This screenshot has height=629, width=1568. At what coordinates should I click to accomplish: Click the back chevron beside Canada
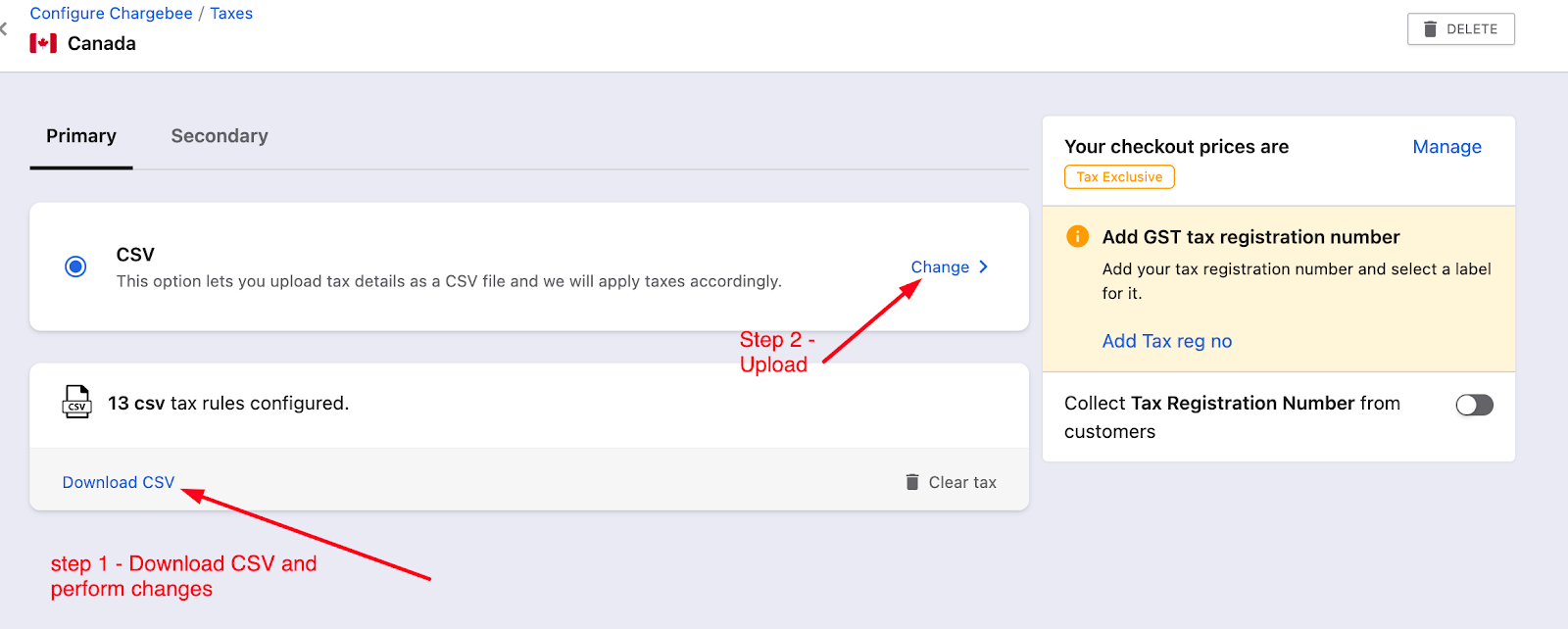tap(4, 29)
